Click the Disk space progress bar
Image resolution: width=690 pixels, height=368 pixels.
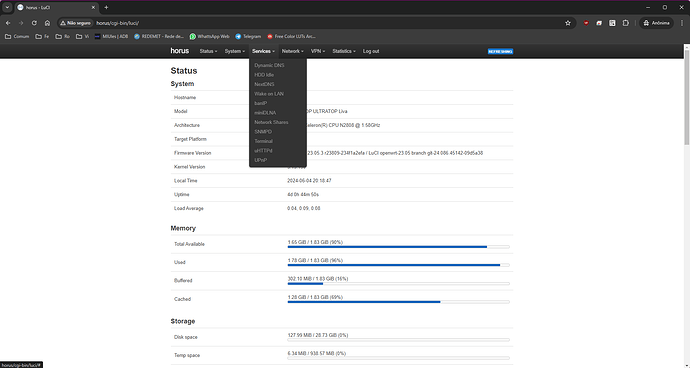399,340
